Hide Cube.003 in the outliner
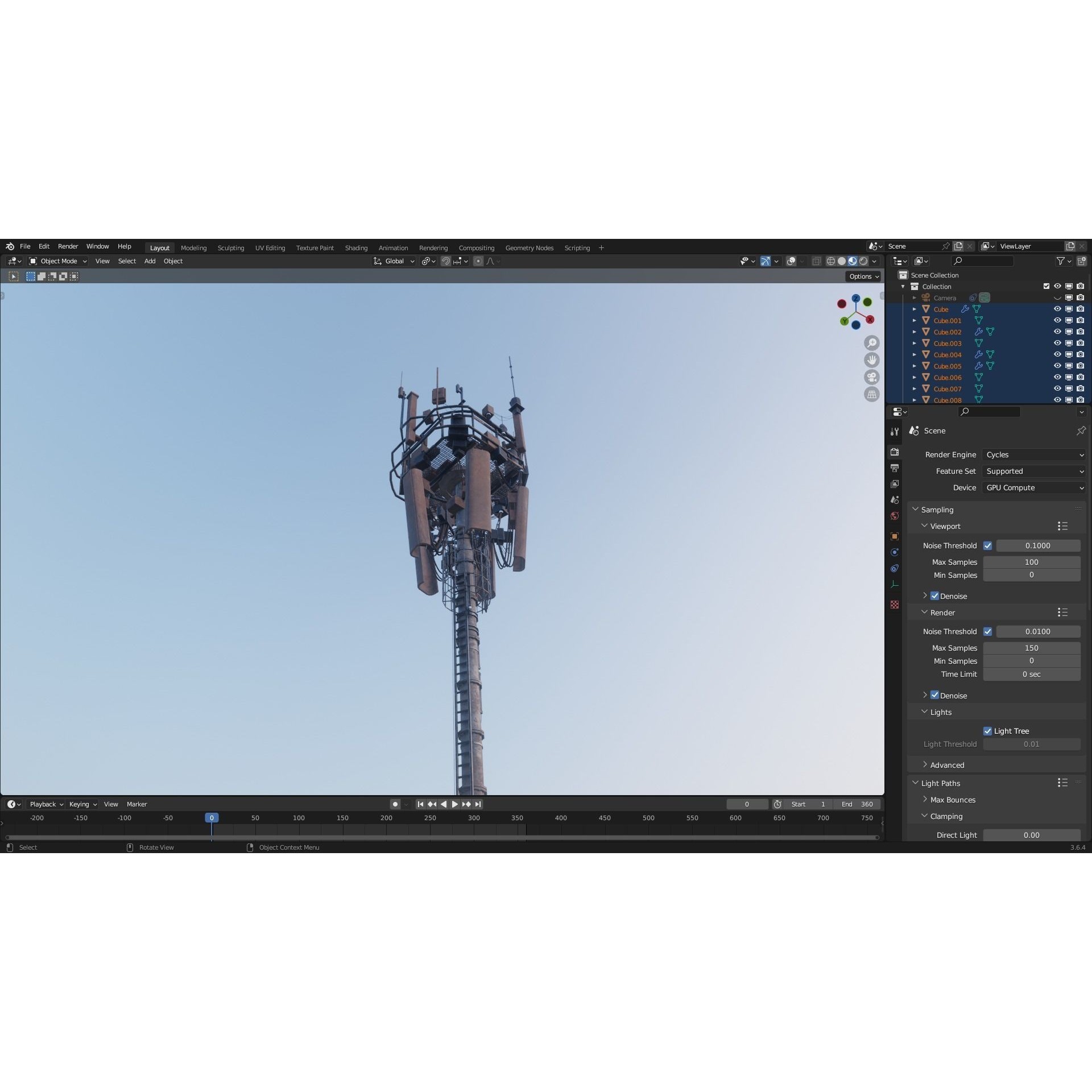Image resolution: width=1092 pixels, height=1092 pixels. [1057, 343]
